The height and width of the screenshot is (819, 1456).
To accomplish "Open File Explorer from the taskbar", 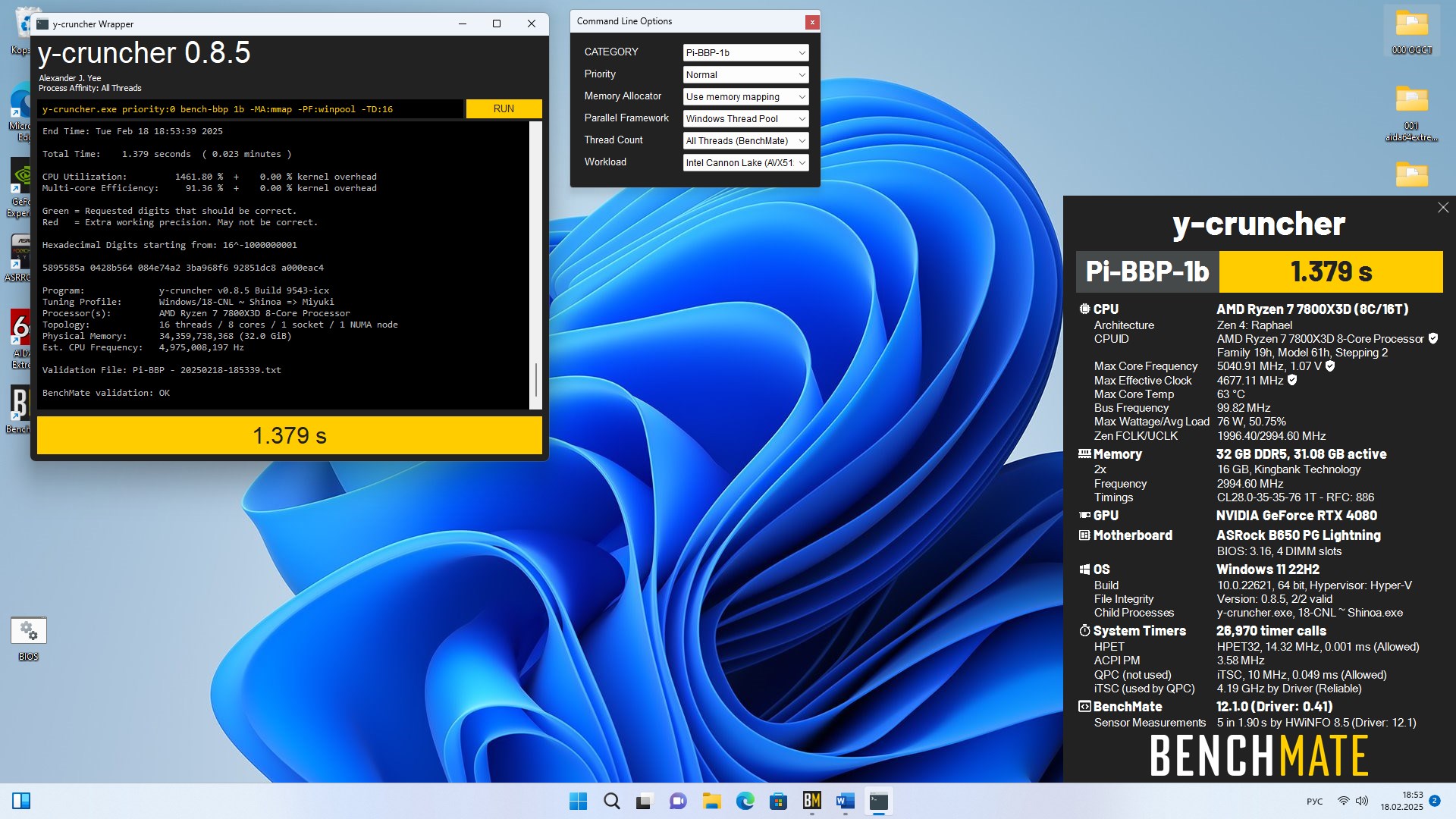I will 711,801.
